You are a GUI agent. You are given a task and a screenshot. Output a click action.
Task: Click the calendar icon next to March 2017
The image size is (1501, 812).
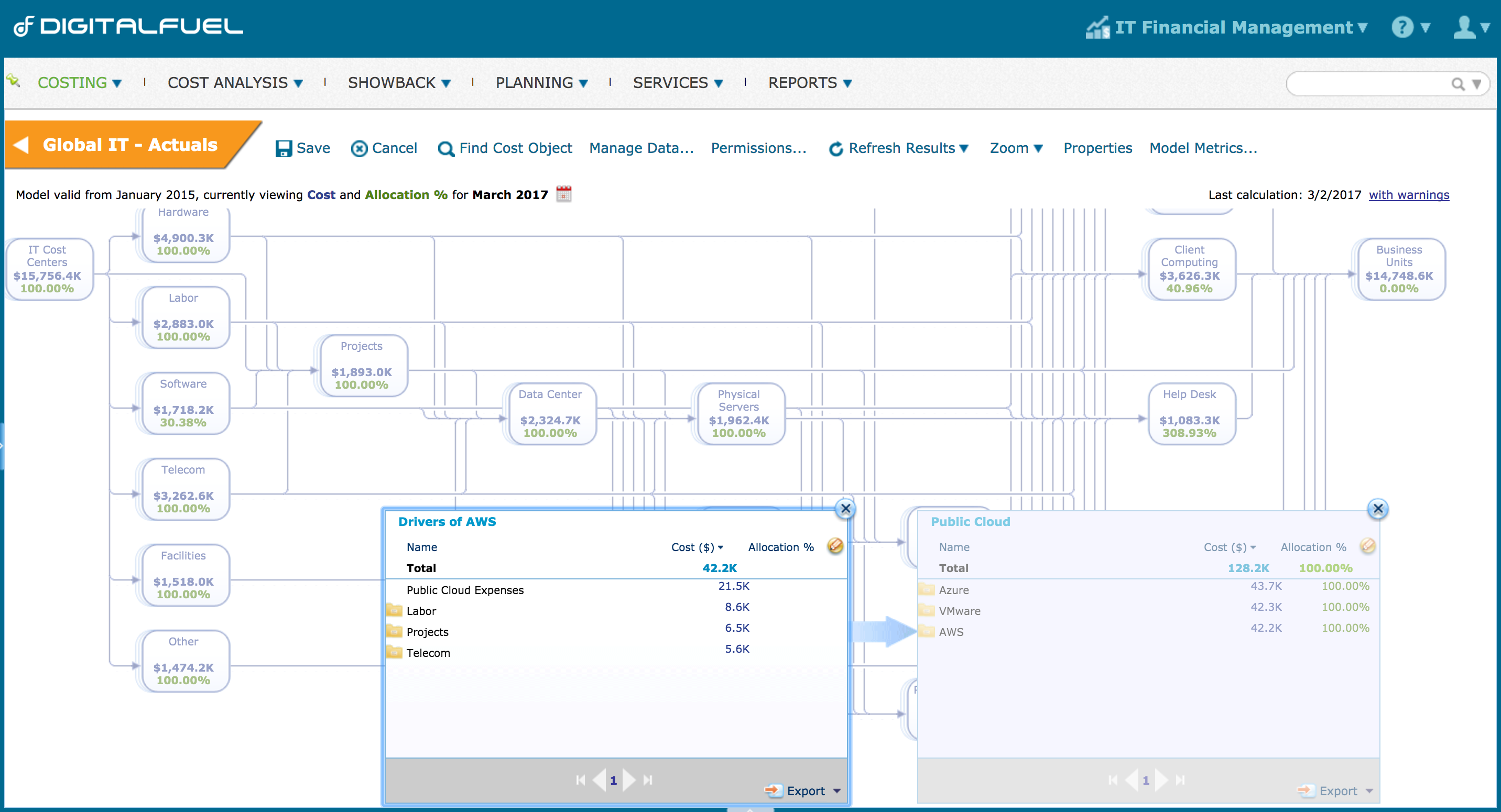pyautogui.click(x=563, y=194)
